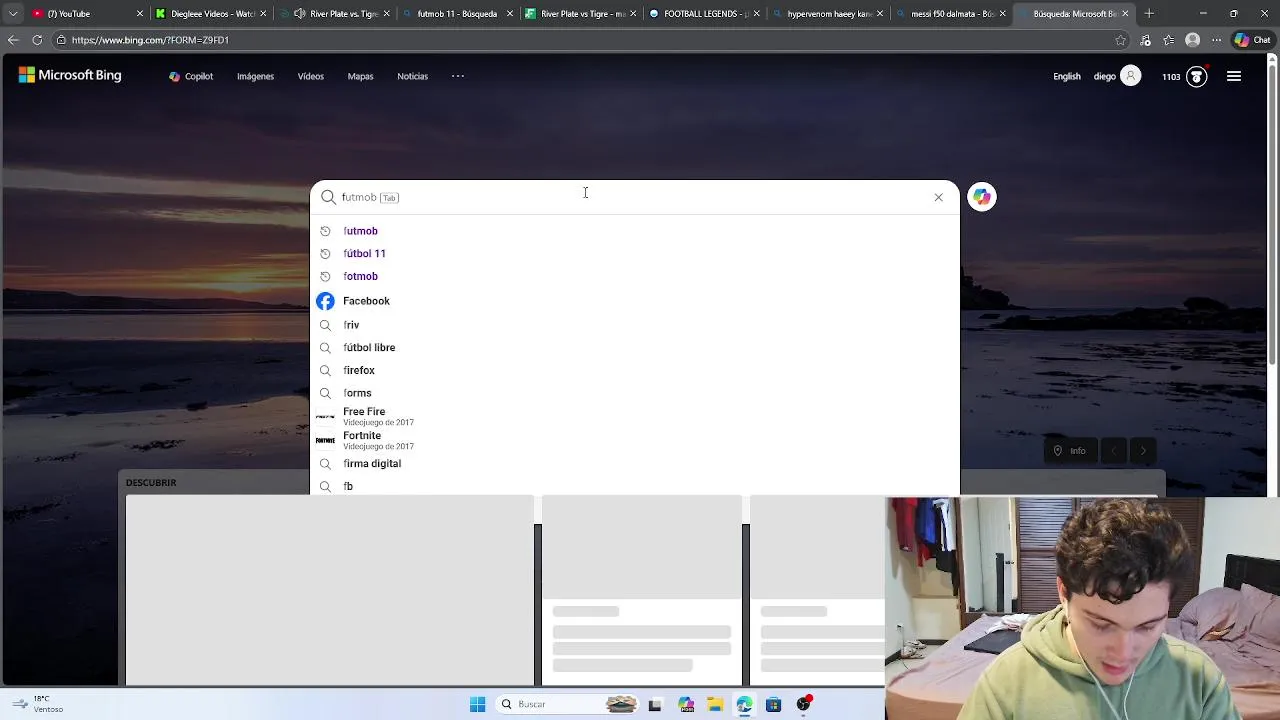This screenshot has height=720, width=1280.
Task: Open the rewards points 1103 badge
Action: [1184, 76]
